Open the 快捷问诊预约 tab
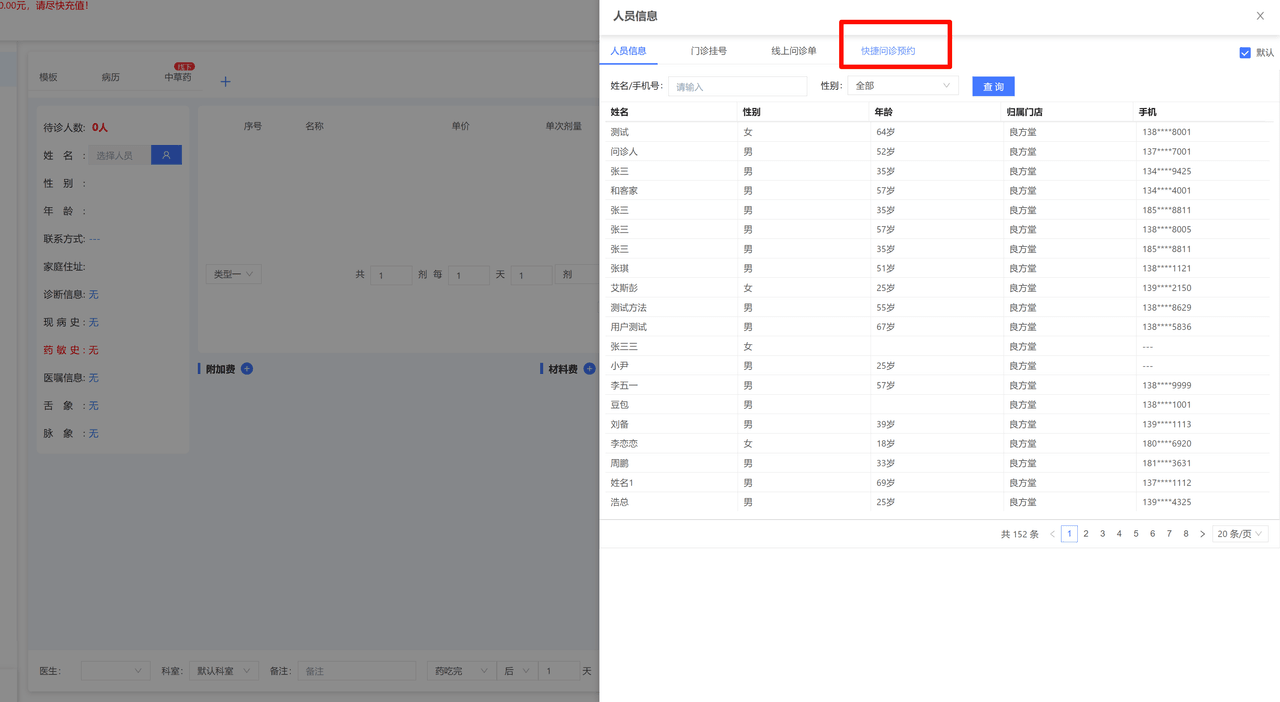This screenshot has height=702, width=1280. click(x=888, y=51)
